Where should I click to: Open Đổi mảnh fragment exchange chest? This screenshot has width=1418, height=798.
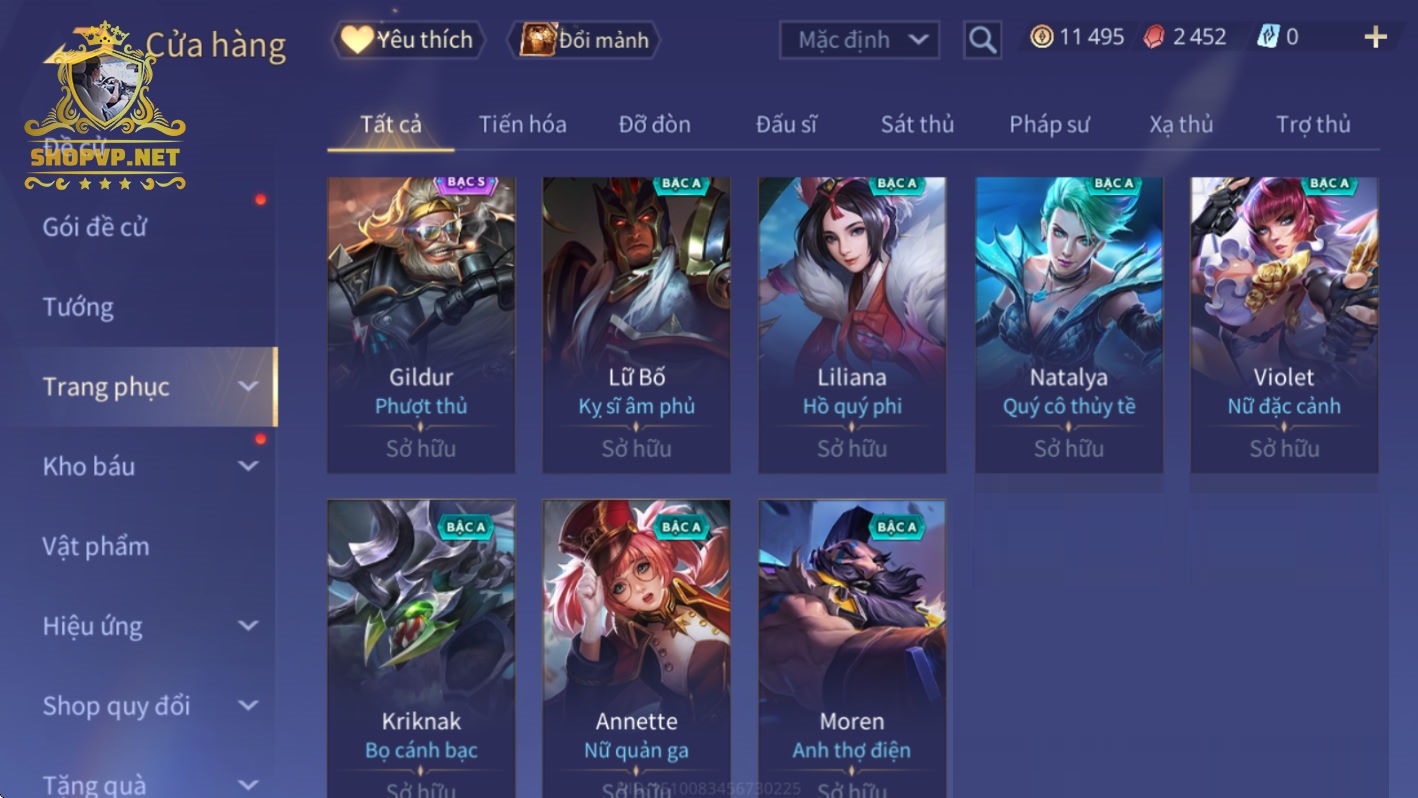click(584, 40)
